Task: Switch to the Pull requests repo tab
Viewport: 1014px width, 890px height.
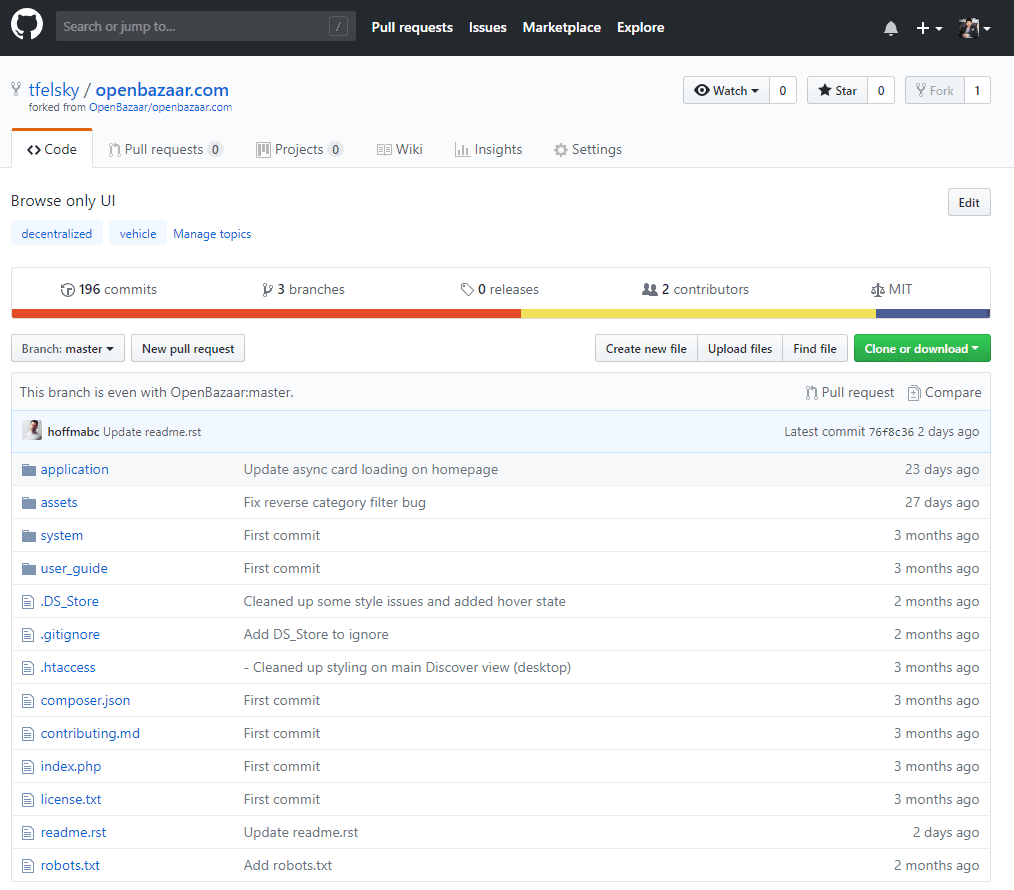Action: click(166, 149)
